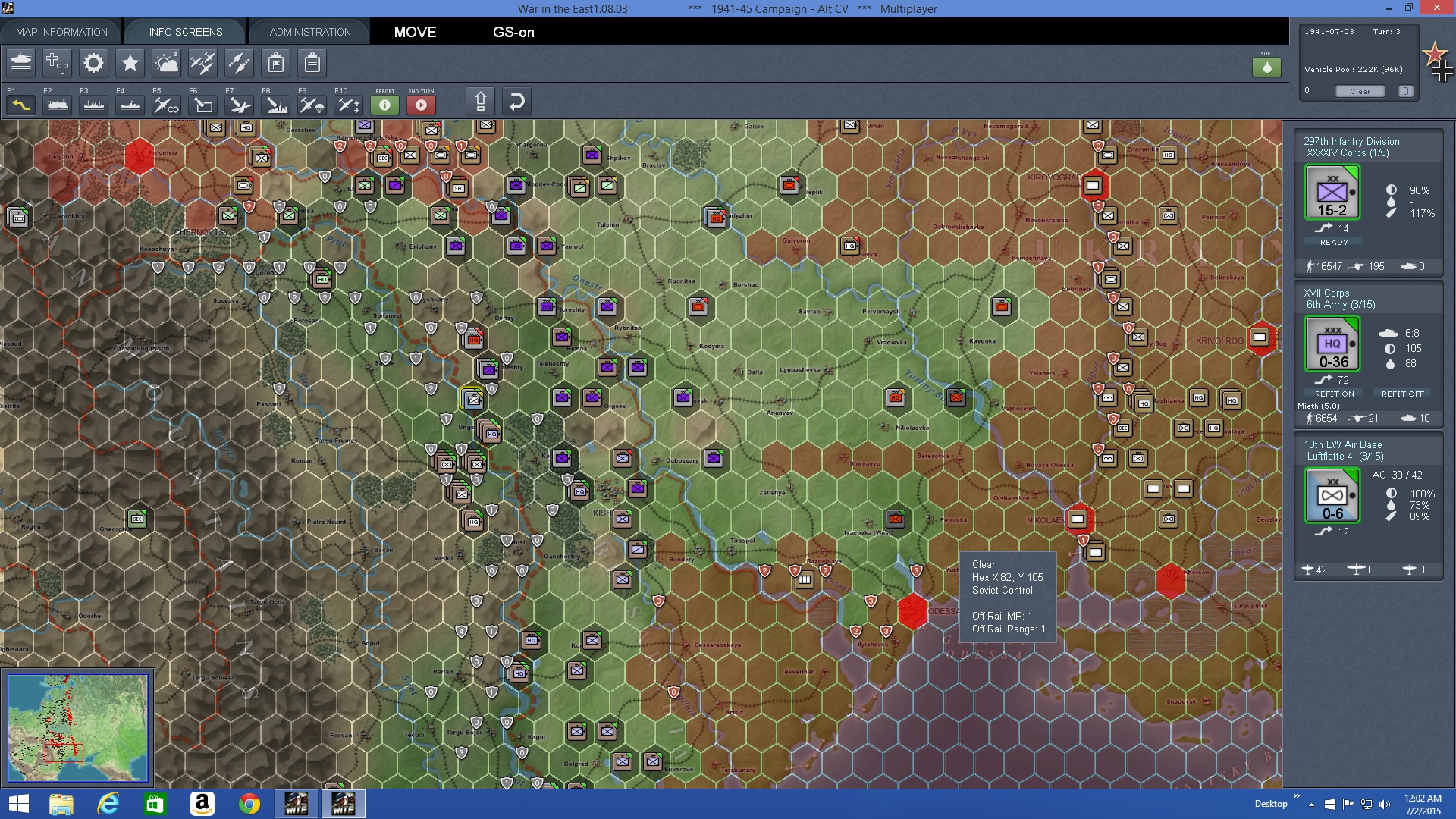Viewport: 1456px width, 819px height.
Task: Open Amazon from the taskbar
Action: [x=202, y=804]
